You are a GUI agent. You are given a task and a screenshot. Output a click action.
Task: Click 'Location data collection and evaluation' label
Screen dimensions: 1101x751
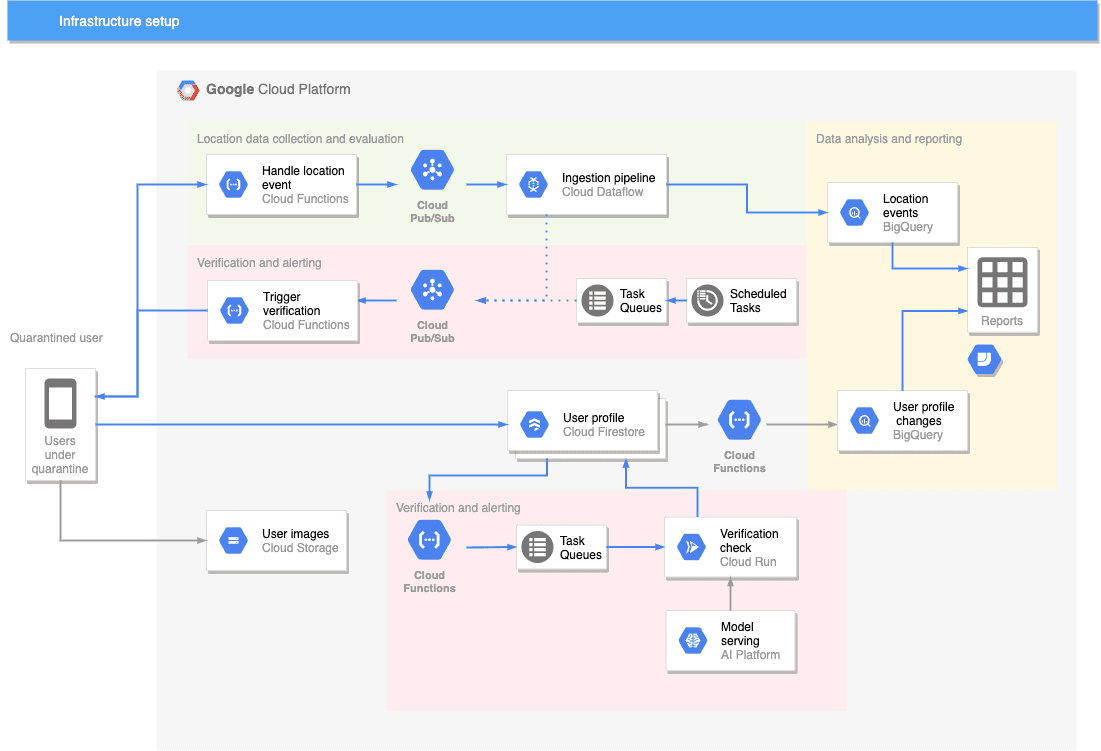(300, 139)
